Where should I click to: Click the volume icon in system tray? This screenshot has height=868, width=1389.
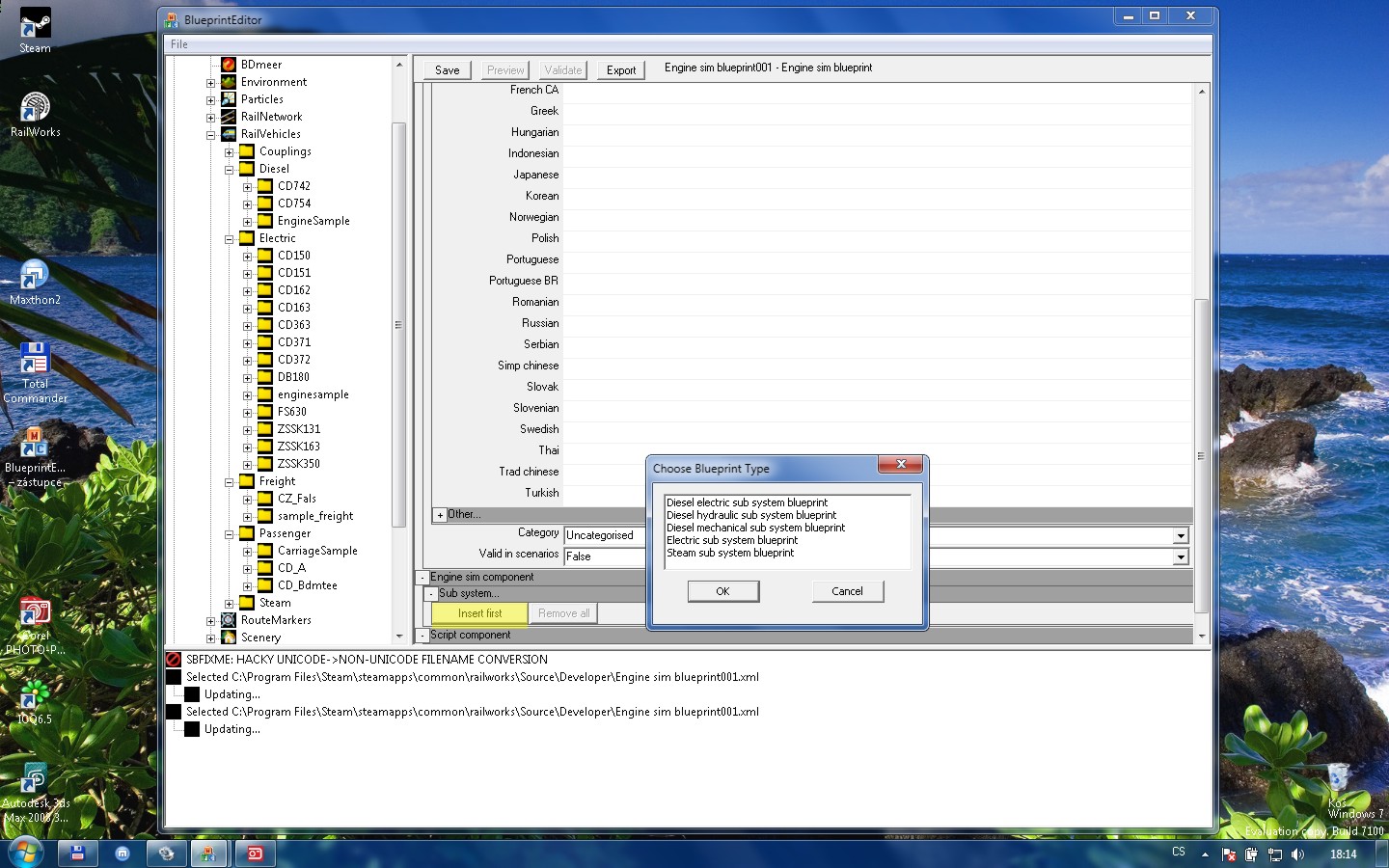[1298, 854]
